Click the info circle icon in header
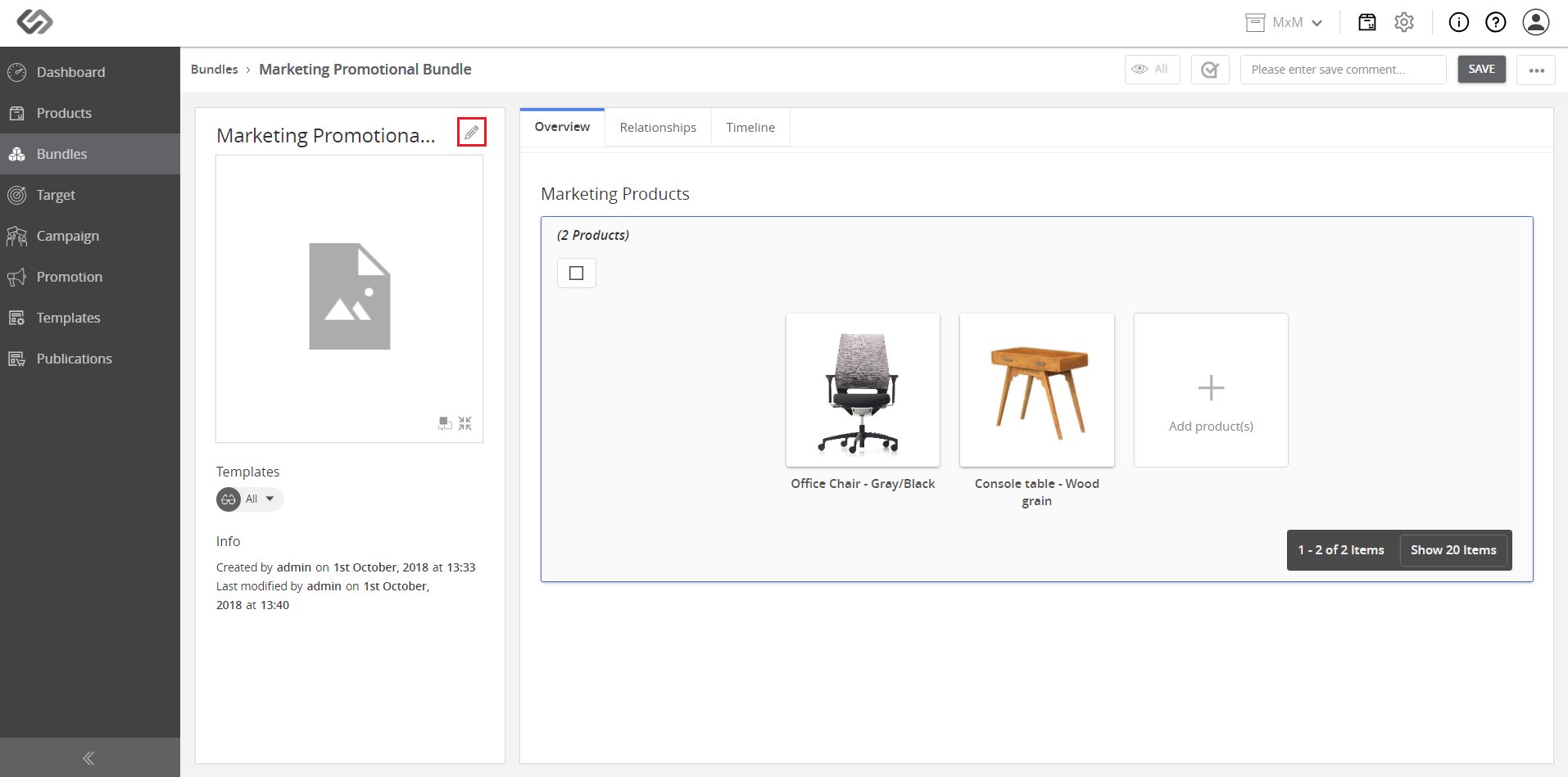 point(1459,22)
